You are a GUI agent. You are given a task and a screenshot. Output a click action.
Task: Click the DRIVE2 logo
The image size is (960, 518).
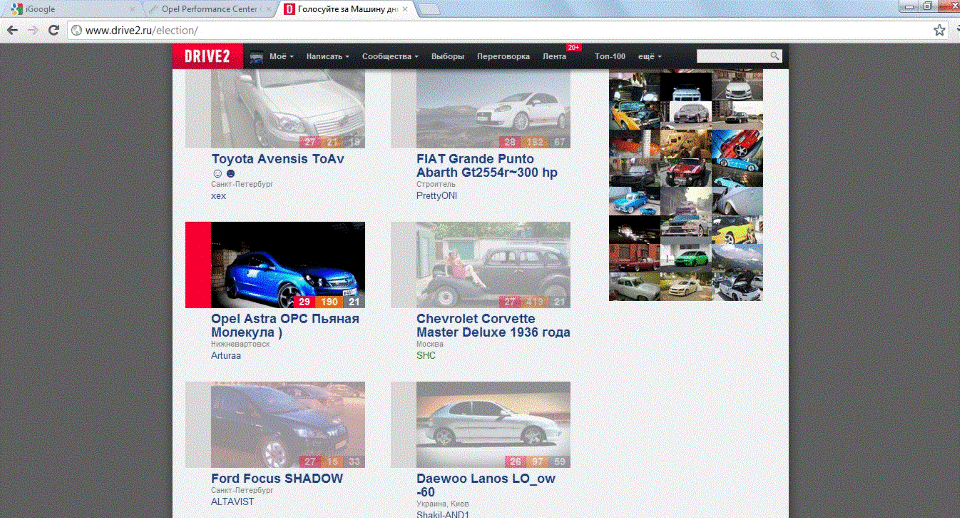(x=208, y=56)
